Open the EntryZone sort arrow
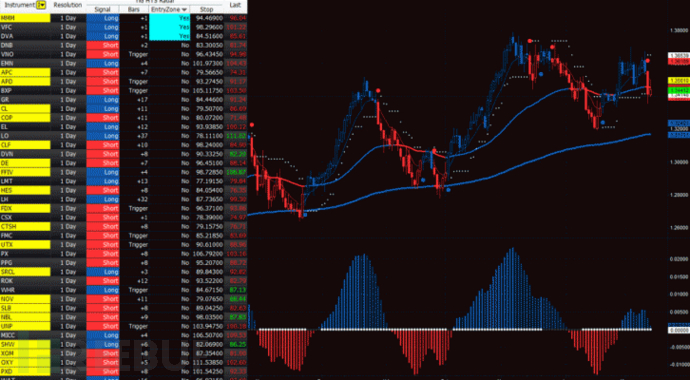Image resolution: width=690 pixels, height=380 pixels. (x=184, y=9)
